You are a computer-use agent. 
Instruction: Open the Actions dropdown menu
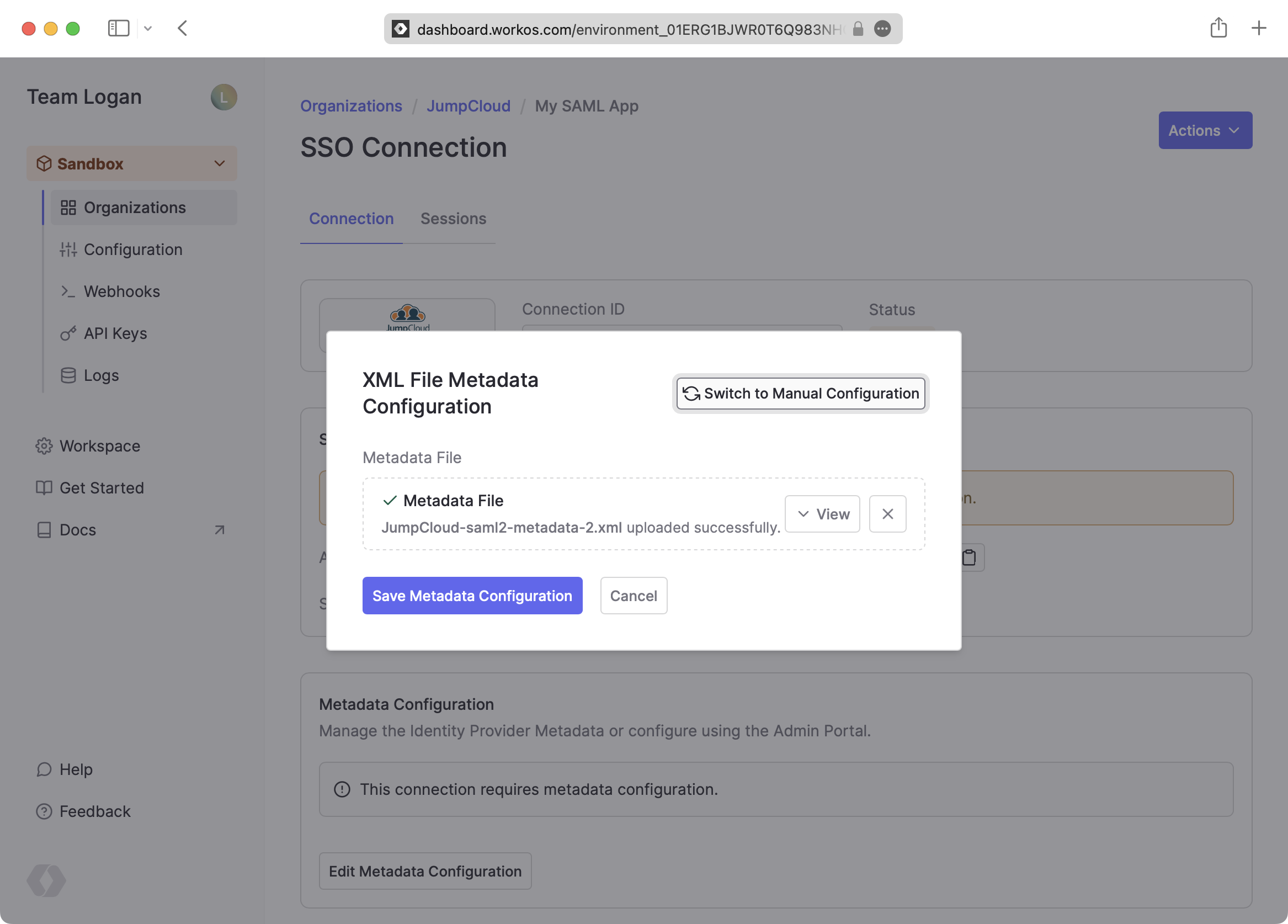point(1205,131)
